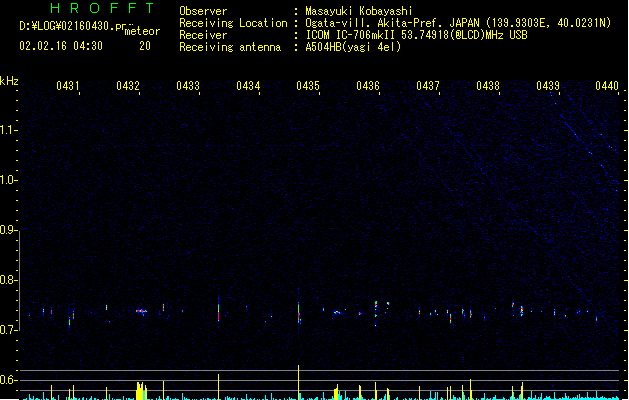The width and height of the screenshot is (629, 400).
Task: Click the 0.8 kHz axis label
Action: [x=8, y=280]
